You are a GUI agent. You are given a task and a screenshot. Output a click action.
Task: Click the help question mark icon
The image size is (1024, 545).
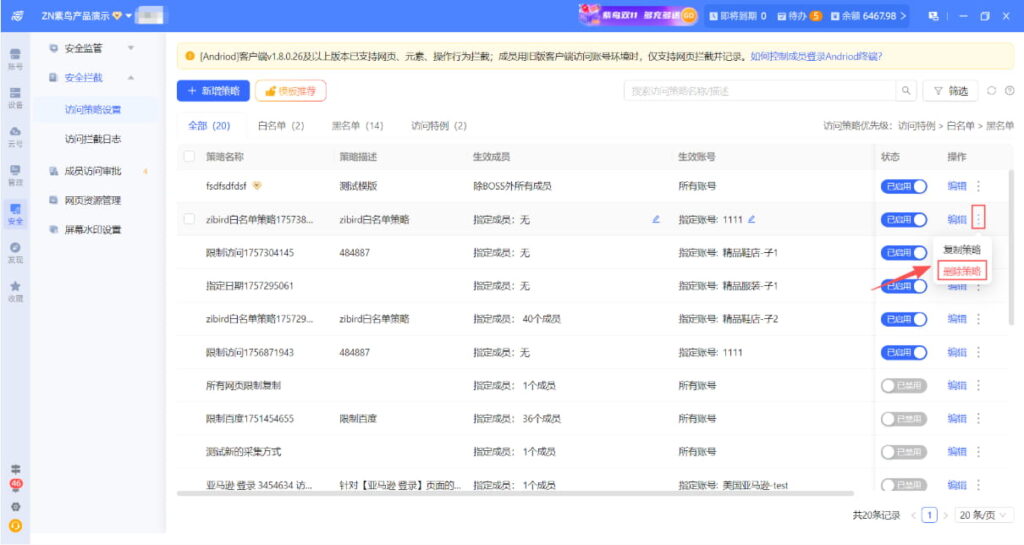coord(1010,91)
